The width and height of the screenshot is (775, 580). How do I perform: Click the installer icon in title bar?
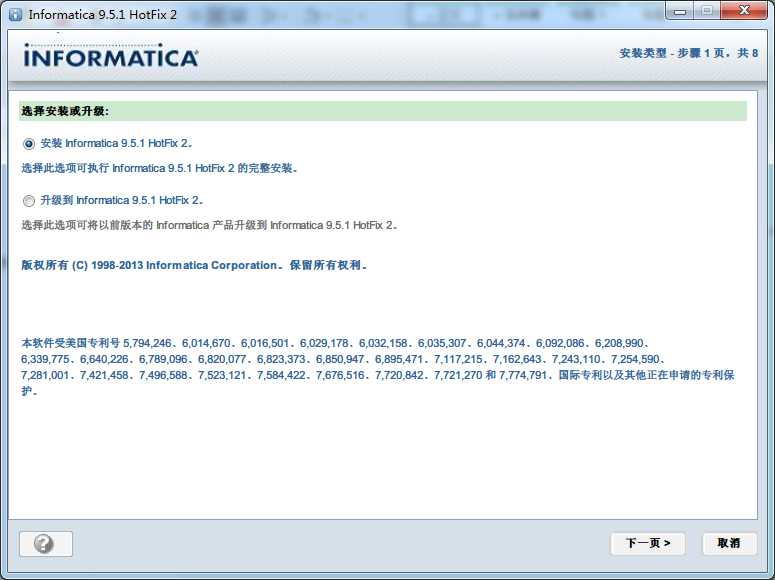[16, 14]
